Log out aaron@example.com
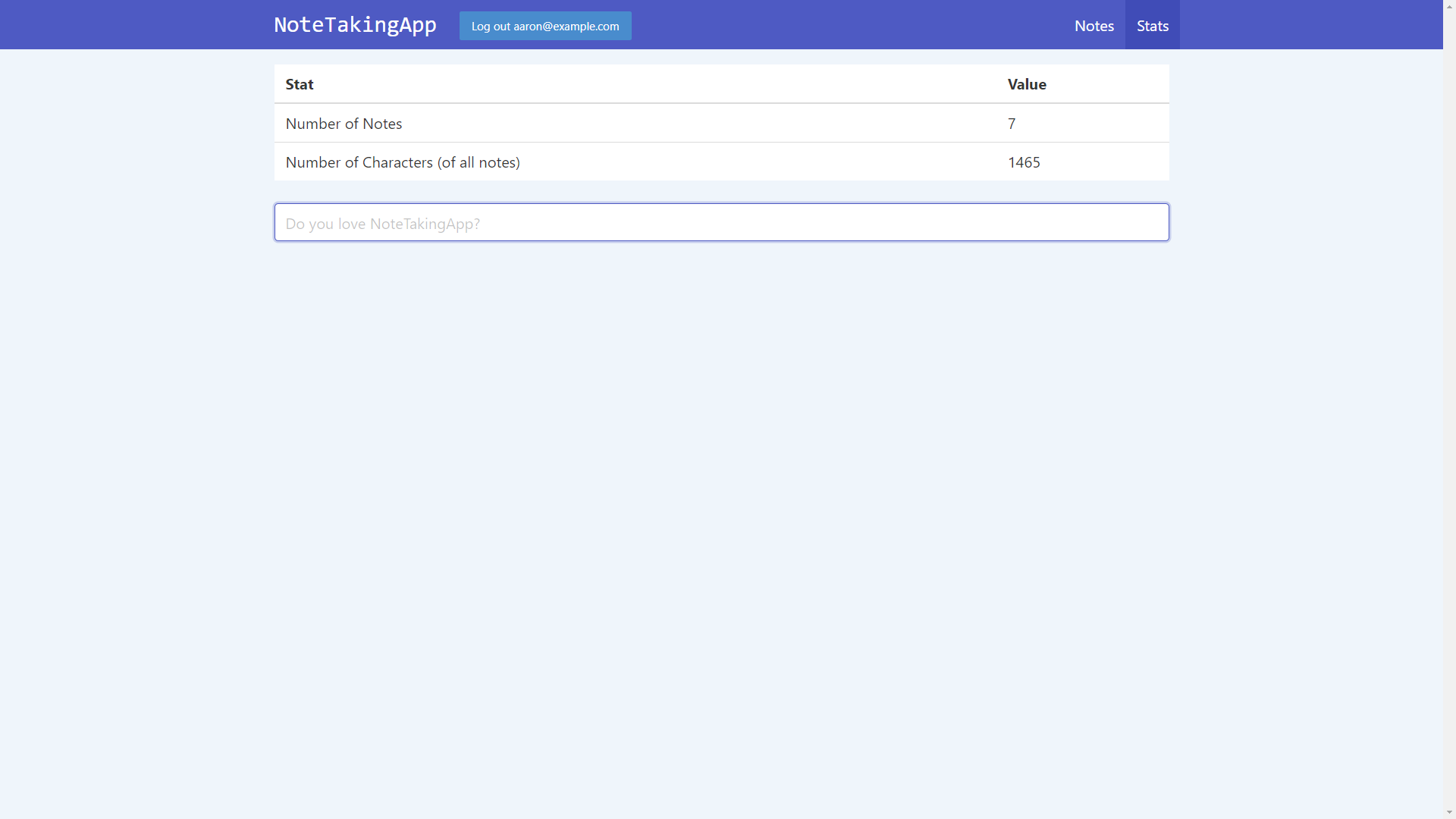Screen dimensions: 1456x819 pyautogui.click(x=544, y=26)
